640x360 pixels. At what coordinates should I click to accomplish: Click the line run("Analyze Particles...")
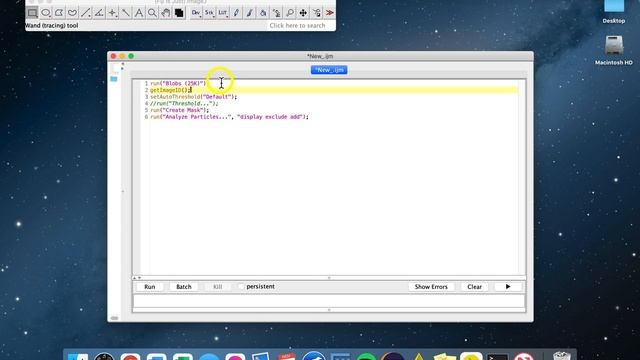(229, 117)
